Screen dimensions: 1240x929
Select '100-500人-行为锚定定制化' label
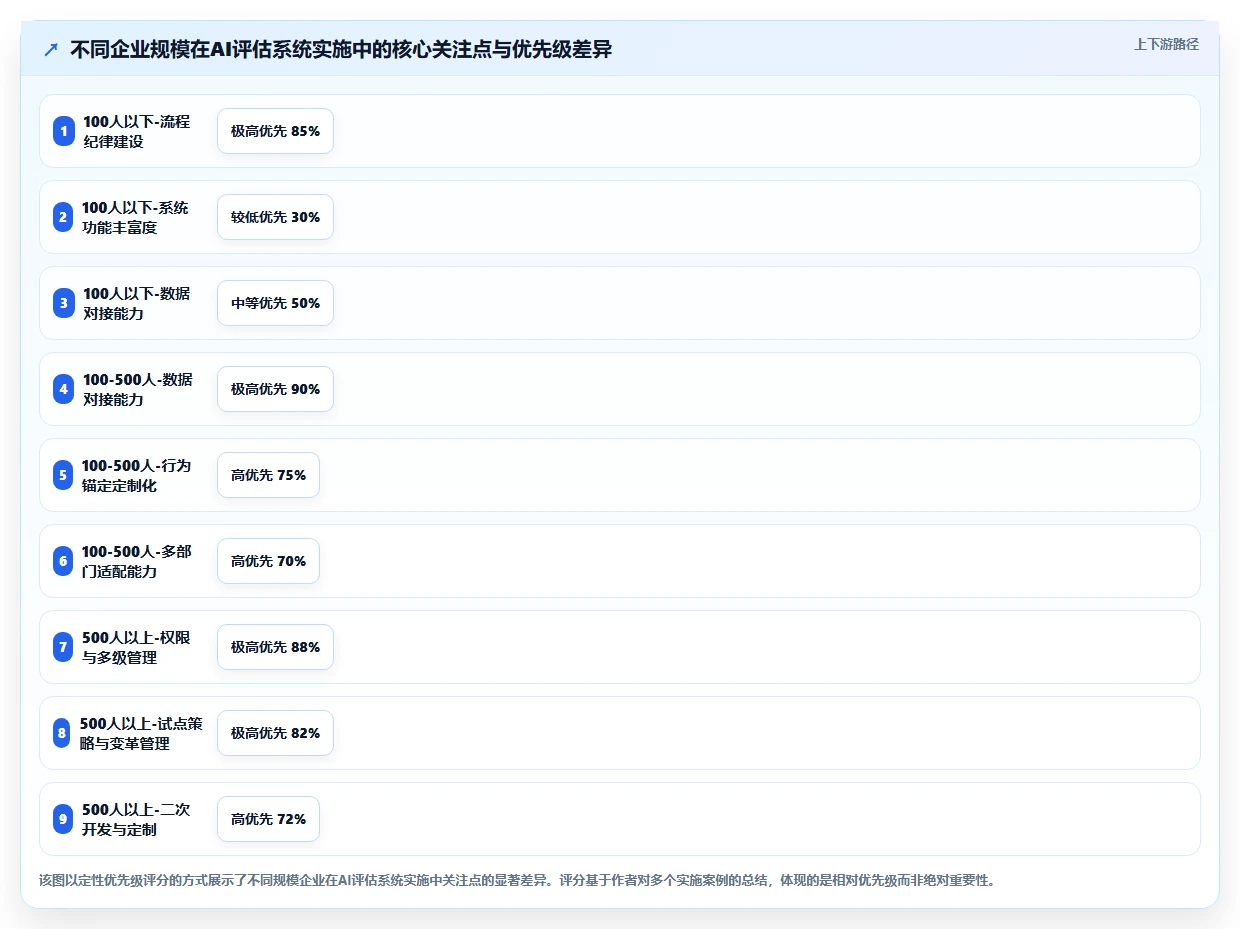pyautogui.click(x=137, y=475)
